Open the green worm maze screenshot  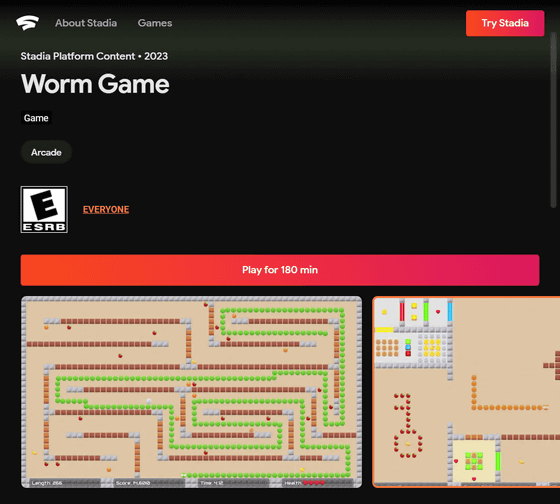tap(191, 392)
